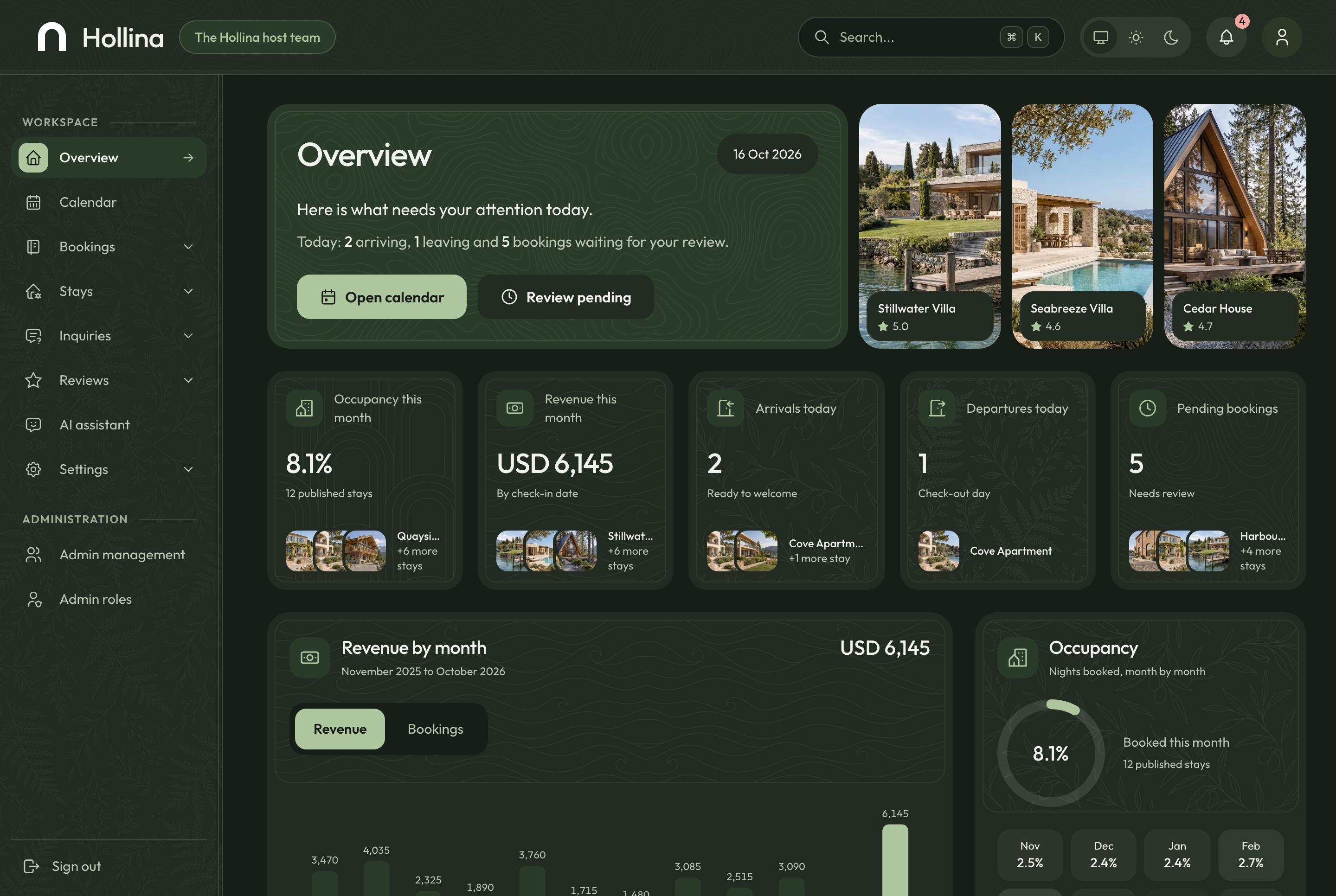
Task: Switch to dark theme mode
Action: click(x=1171, y=37)
